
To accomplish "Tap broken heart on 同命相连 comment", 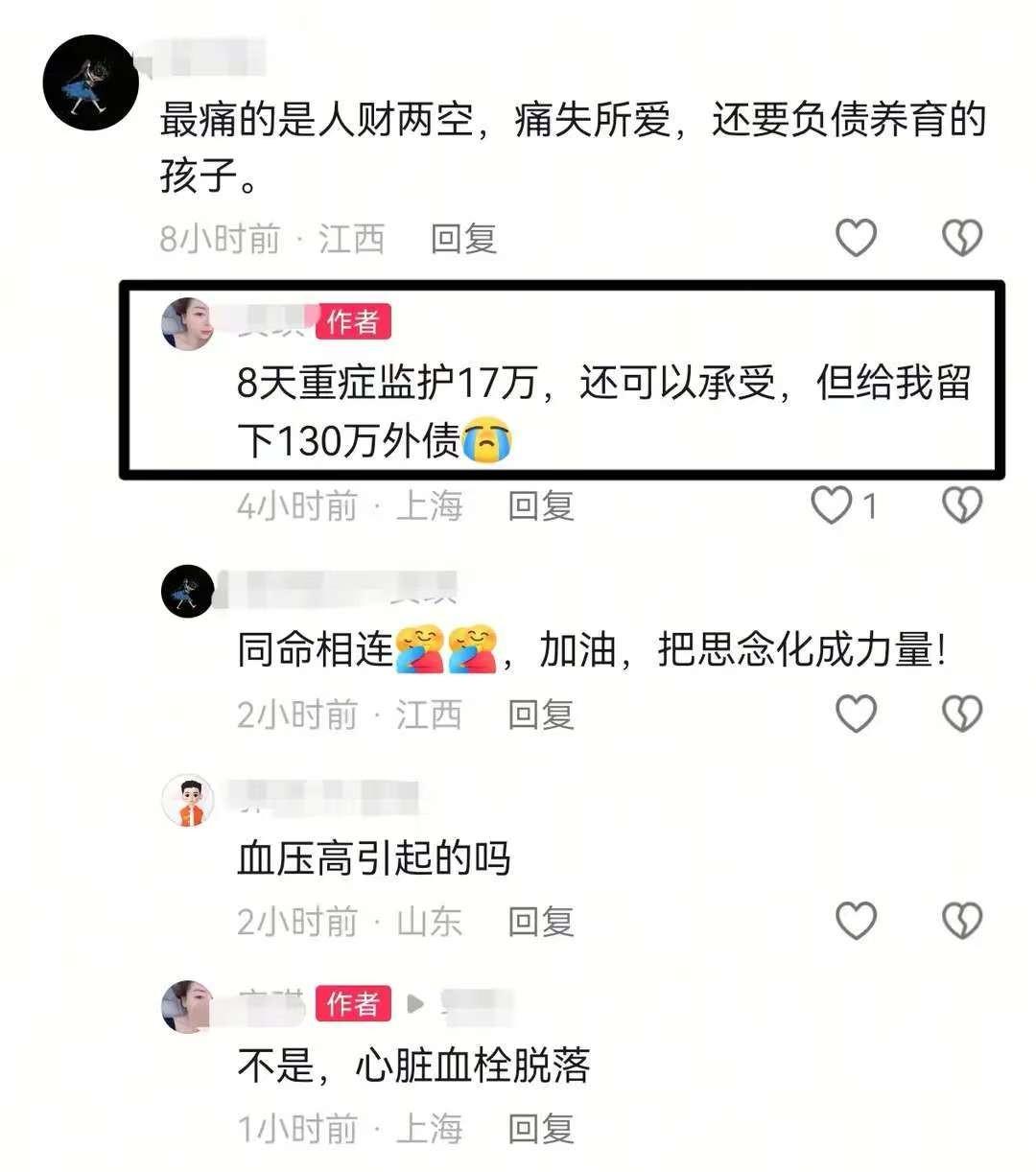I will point(962,713).
